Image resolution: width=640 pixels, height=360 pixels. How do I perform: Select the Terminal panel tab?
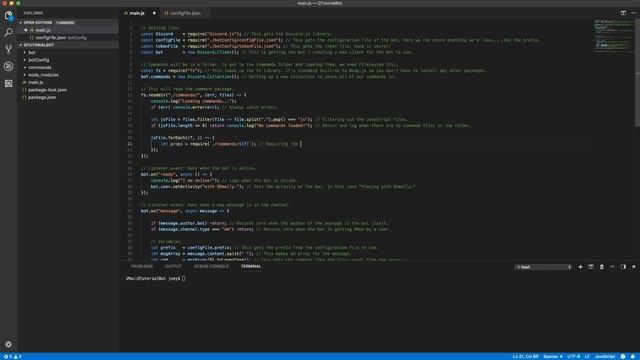[251, 266]
